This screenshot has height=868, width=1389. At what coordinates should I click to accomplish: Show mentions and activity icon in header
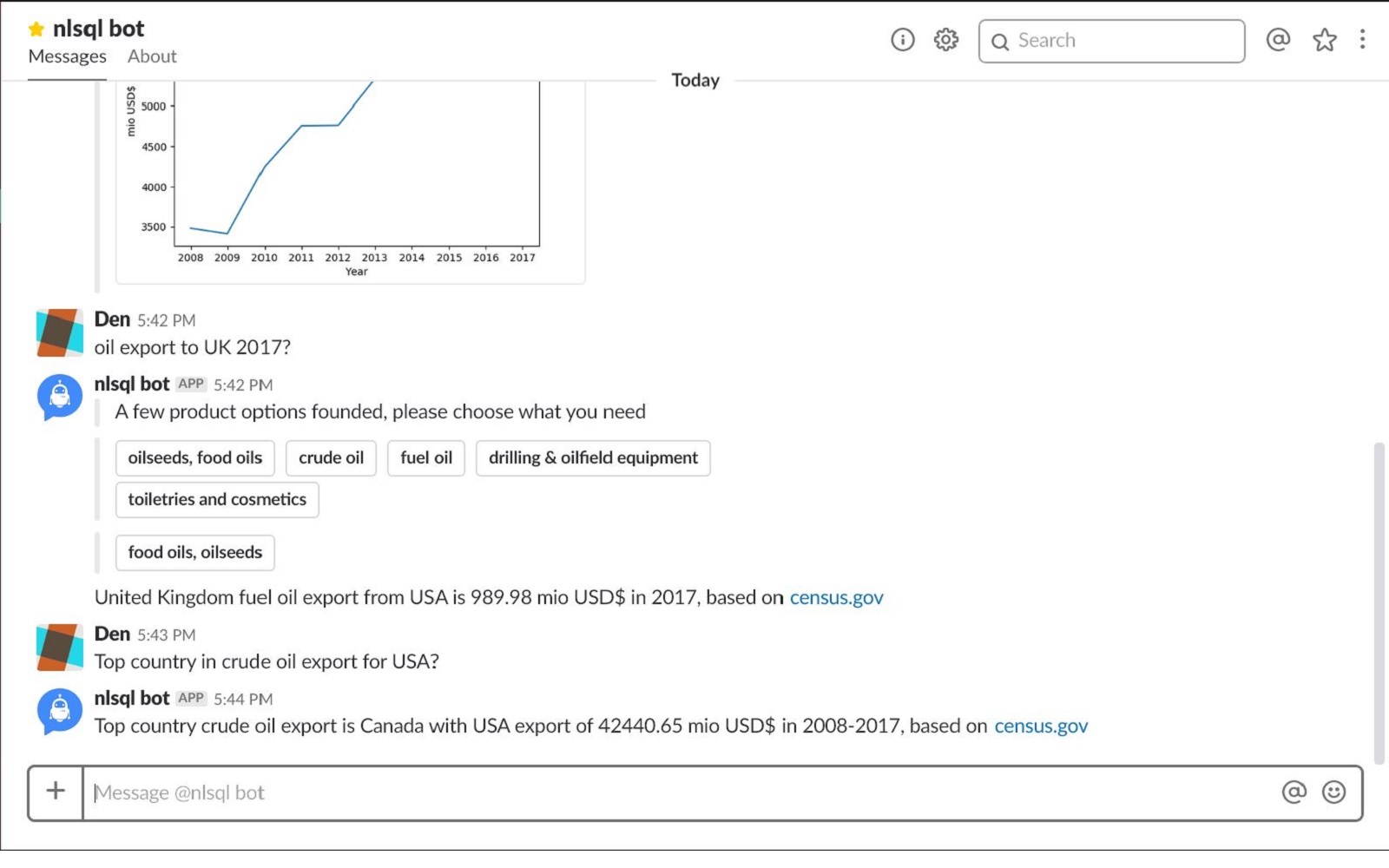pos(1278,40)
